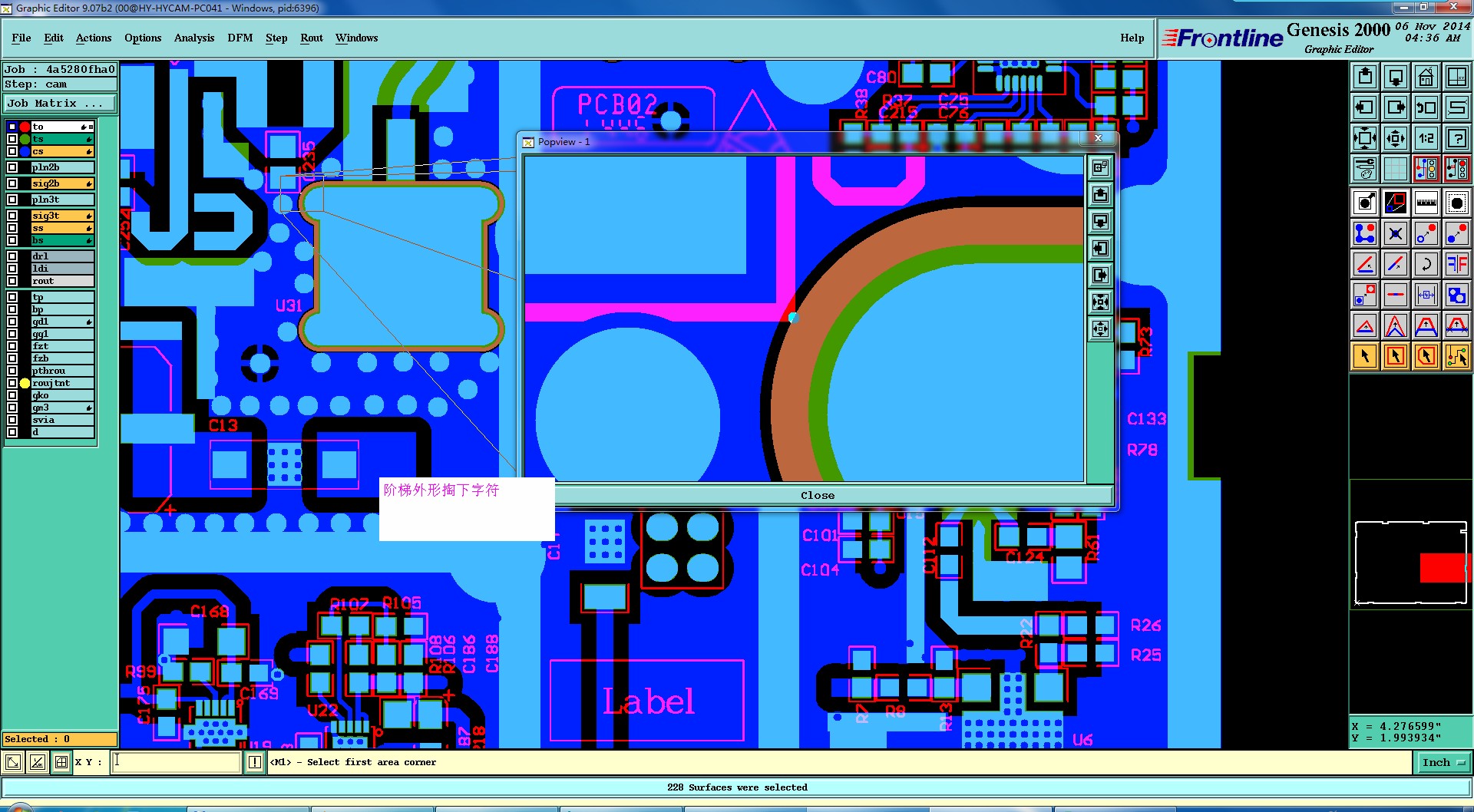Open the Edit menu
1474x812 pixels.
(x=54, y=38)
